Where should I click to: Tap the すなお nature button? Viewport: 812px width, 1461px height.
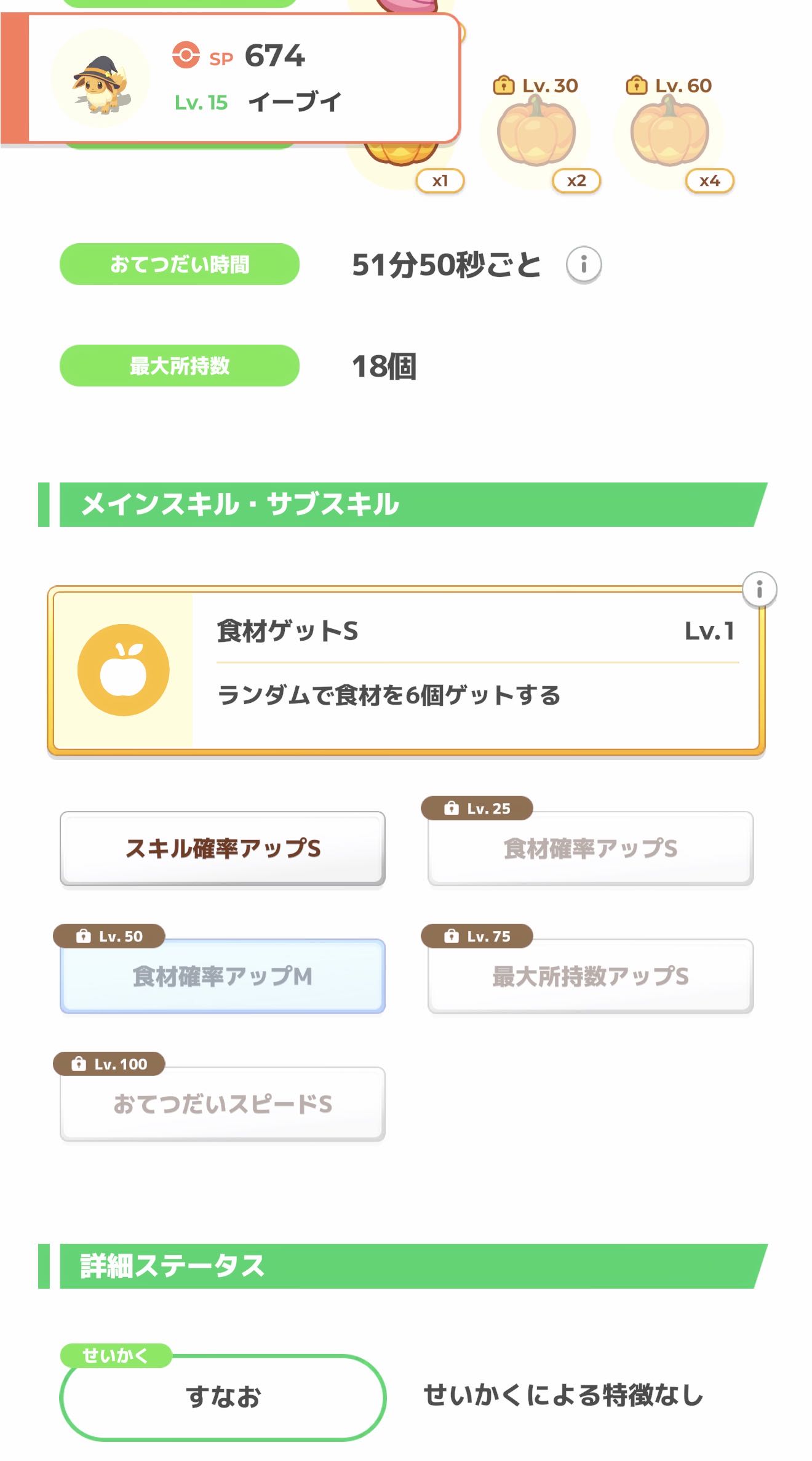pos(223,1397)
